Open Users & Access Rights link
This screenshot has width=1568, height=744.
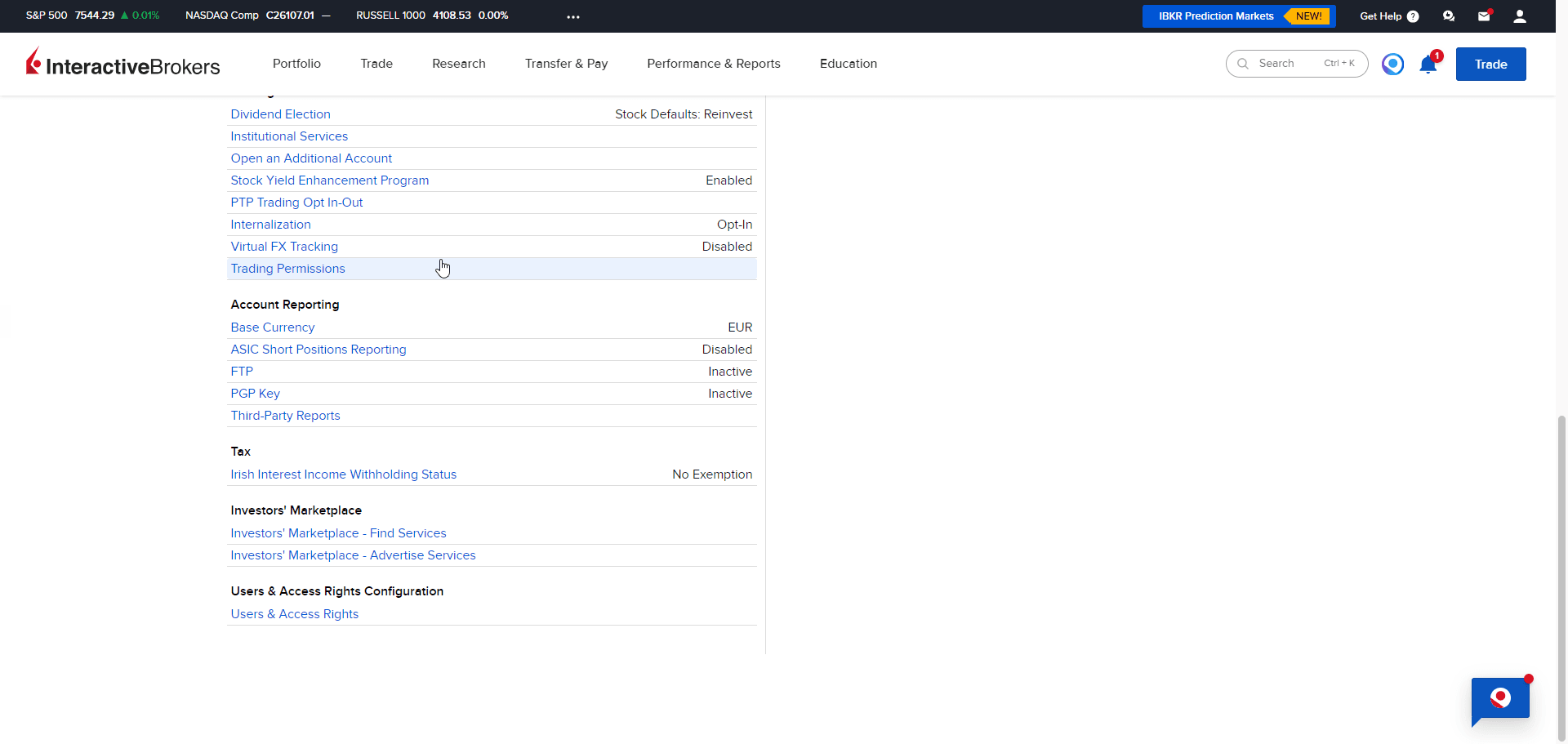coord(294,614)
